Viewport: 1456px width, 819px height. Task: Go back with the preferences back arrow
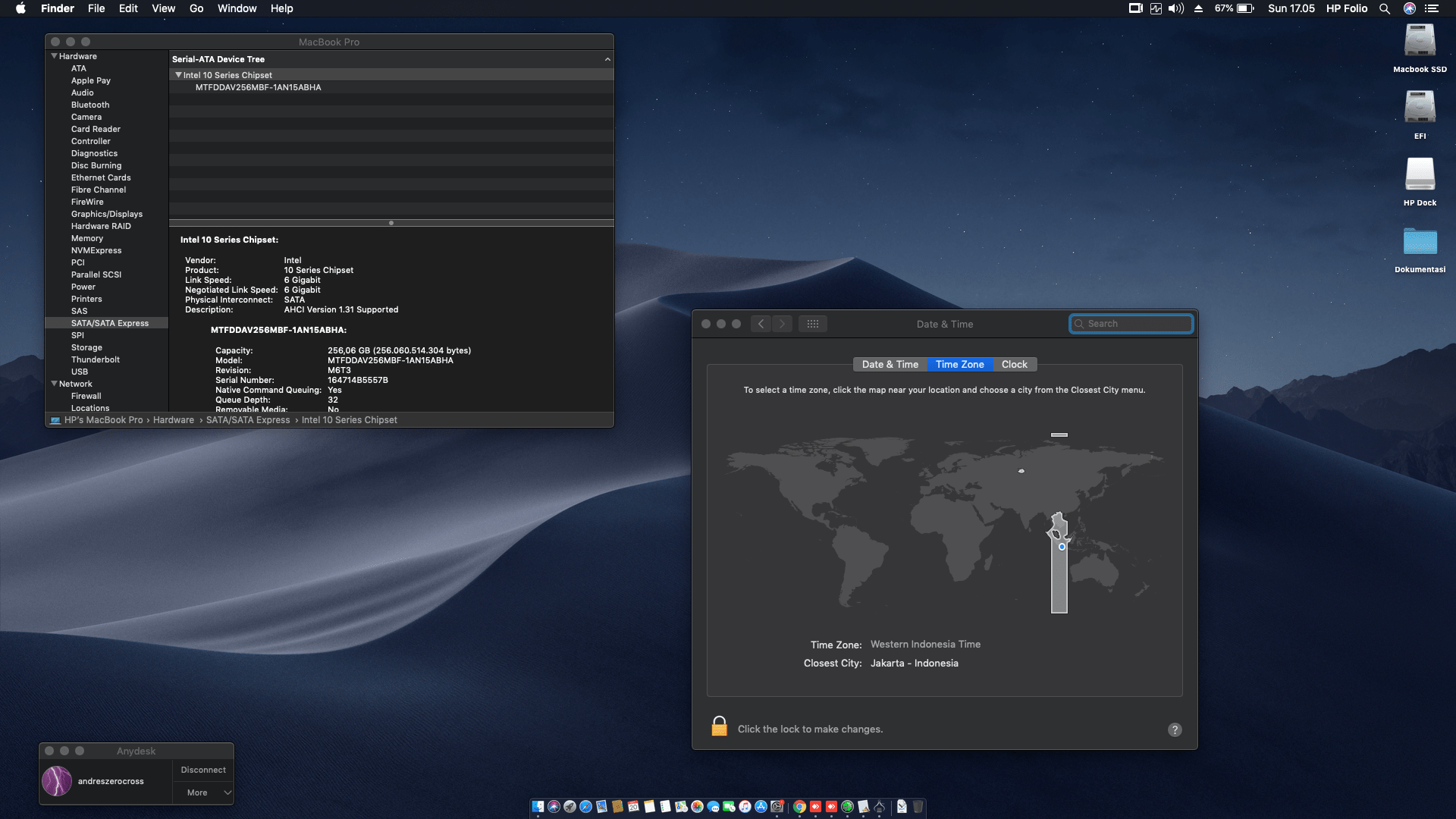[x=761, y=324]
